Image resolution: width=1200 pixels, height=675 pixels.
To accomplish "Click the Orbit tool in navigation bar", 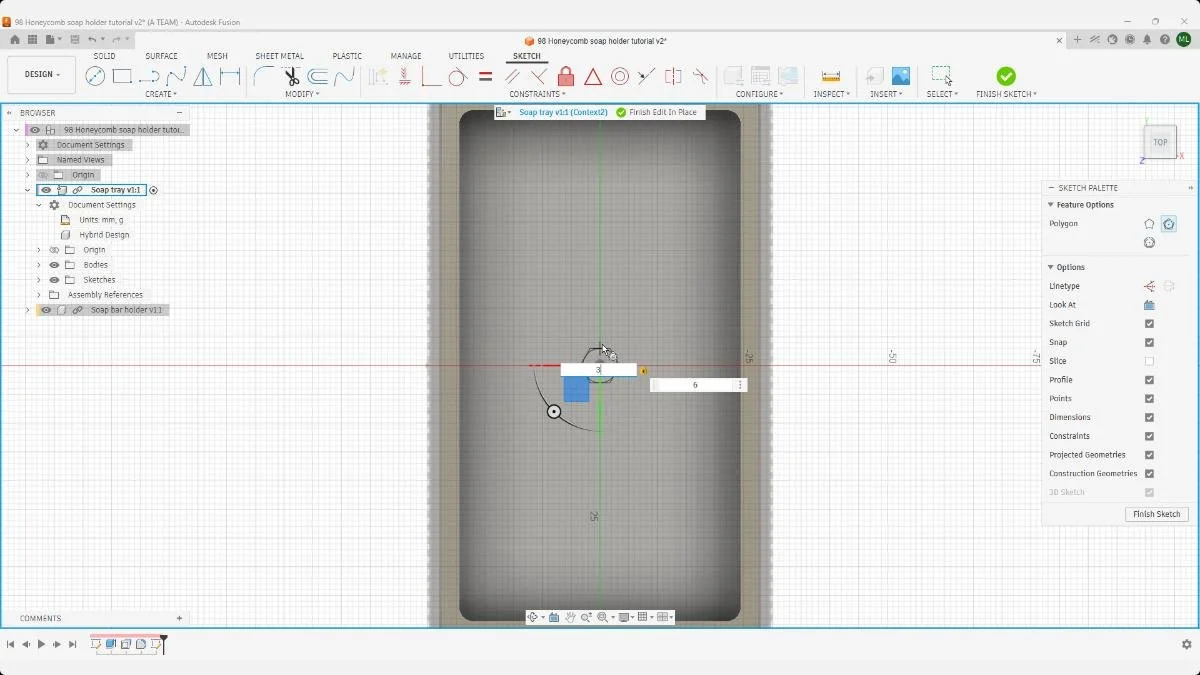I will 533,617.
